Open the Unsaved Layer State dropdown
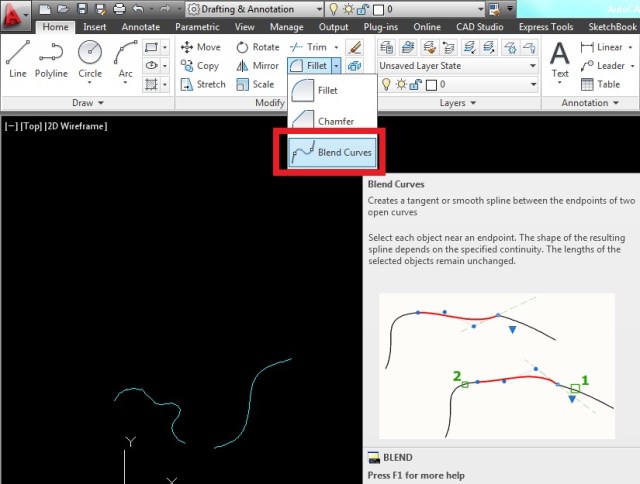Viewport: 640px width, 484px height. pyautogui.click(x=452, y=66)
